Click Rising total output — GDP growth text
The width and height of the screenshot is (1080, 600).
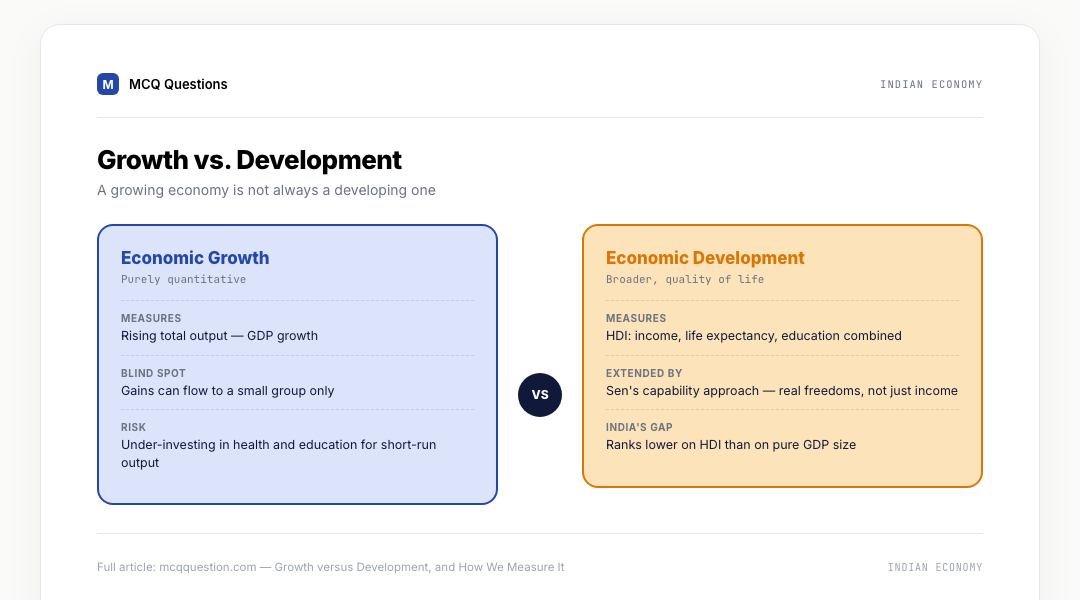click(x=219, y=335)
